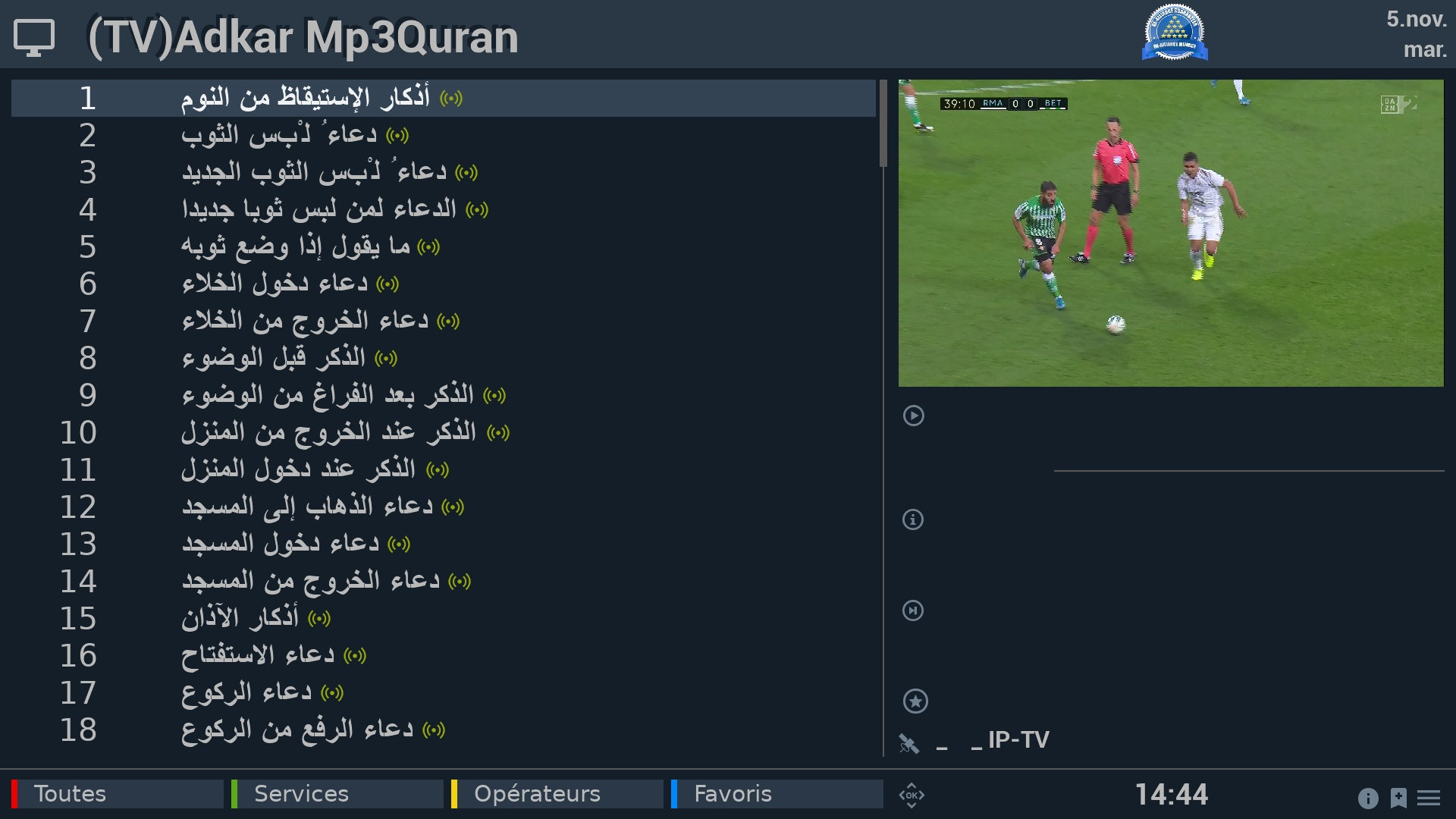The height and width of the screenshot is (819, 1456).
Task: Select channel number 10 in list
Action: [444, 432]
